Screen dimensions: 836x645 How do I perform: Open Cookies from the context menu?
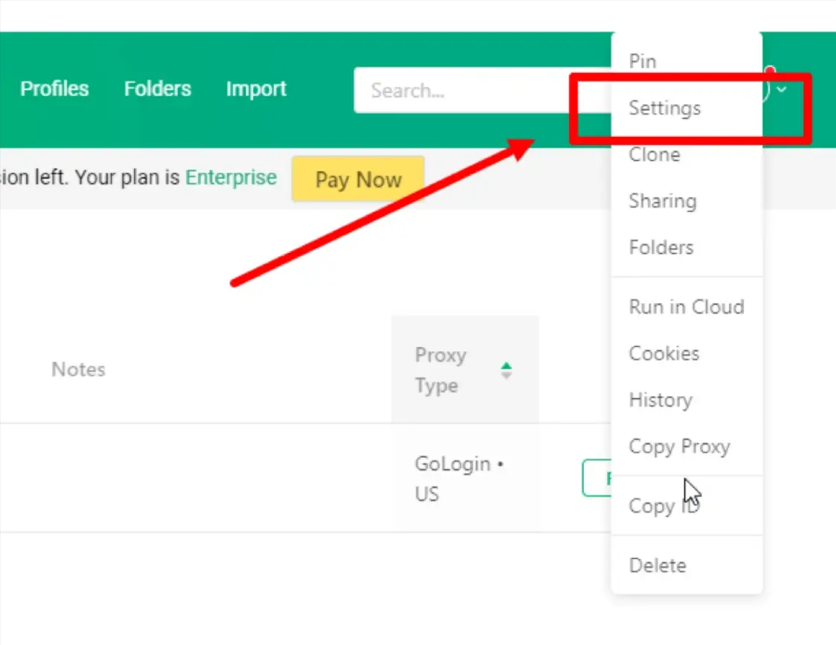click(664, 353)
